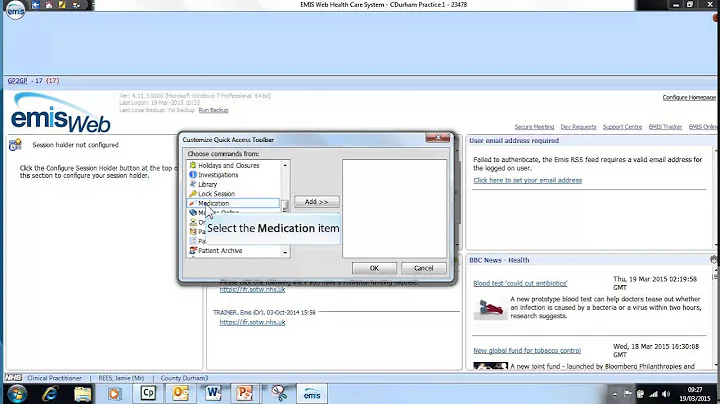Open Outlook from taskbar

pos(180,393)
